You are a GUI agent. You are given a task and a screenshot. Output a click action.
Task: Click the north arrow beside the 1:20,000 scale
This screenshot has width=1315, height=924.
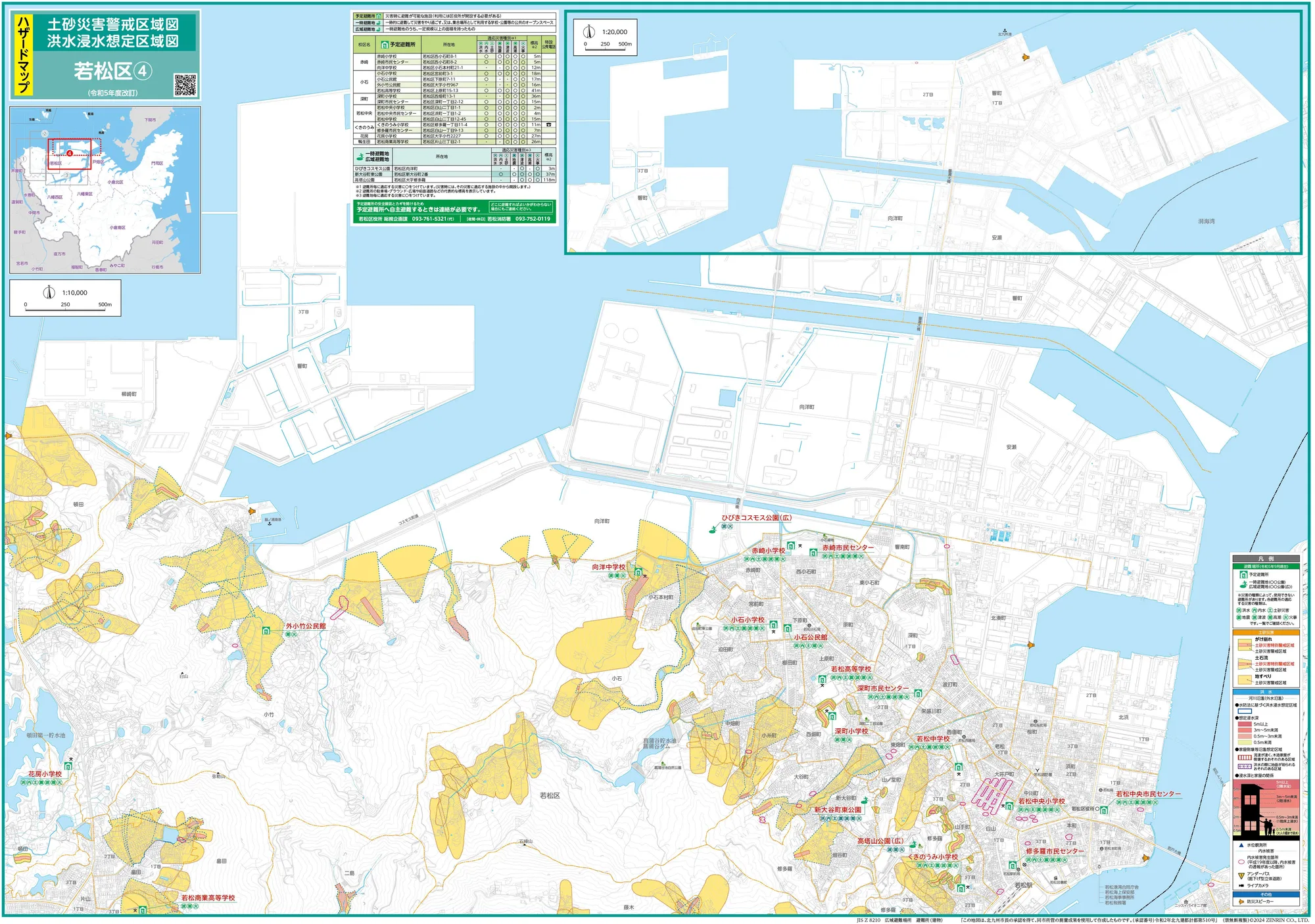click(589, 32)
